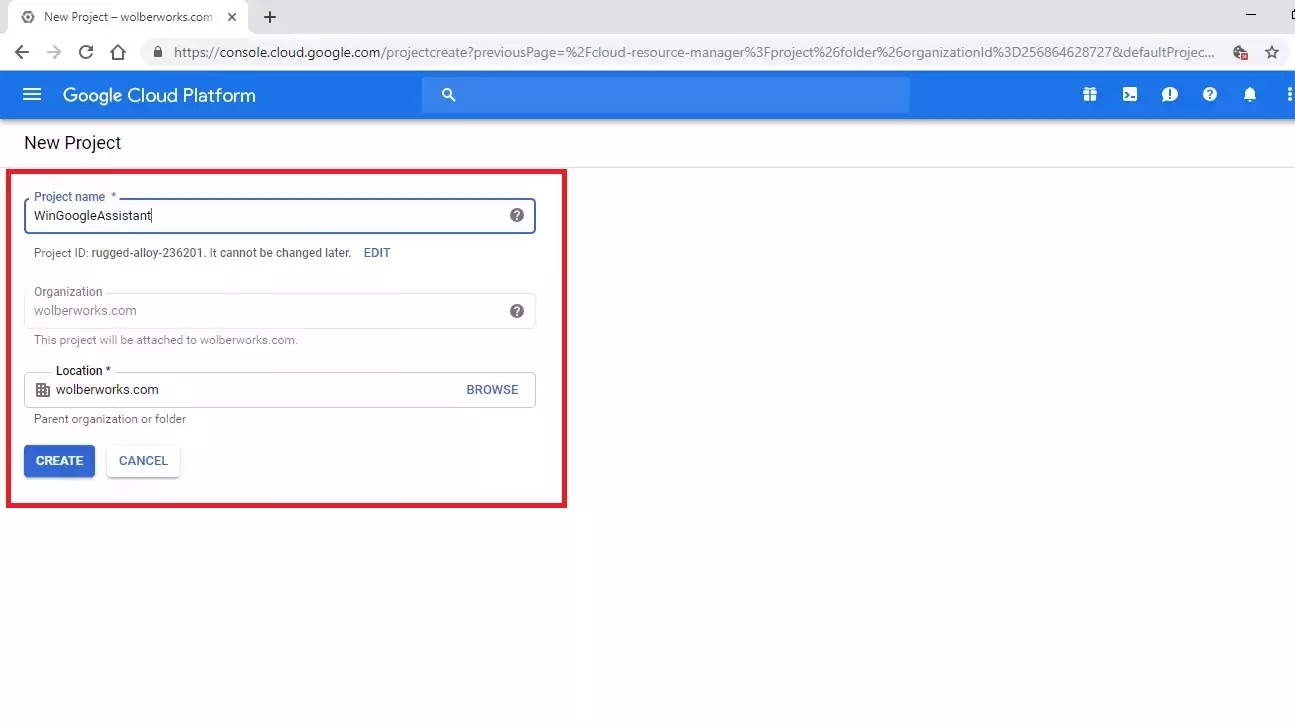1295x728 pixels.
Task: Click the CANCEL button
Action: (x=143, y=461)
